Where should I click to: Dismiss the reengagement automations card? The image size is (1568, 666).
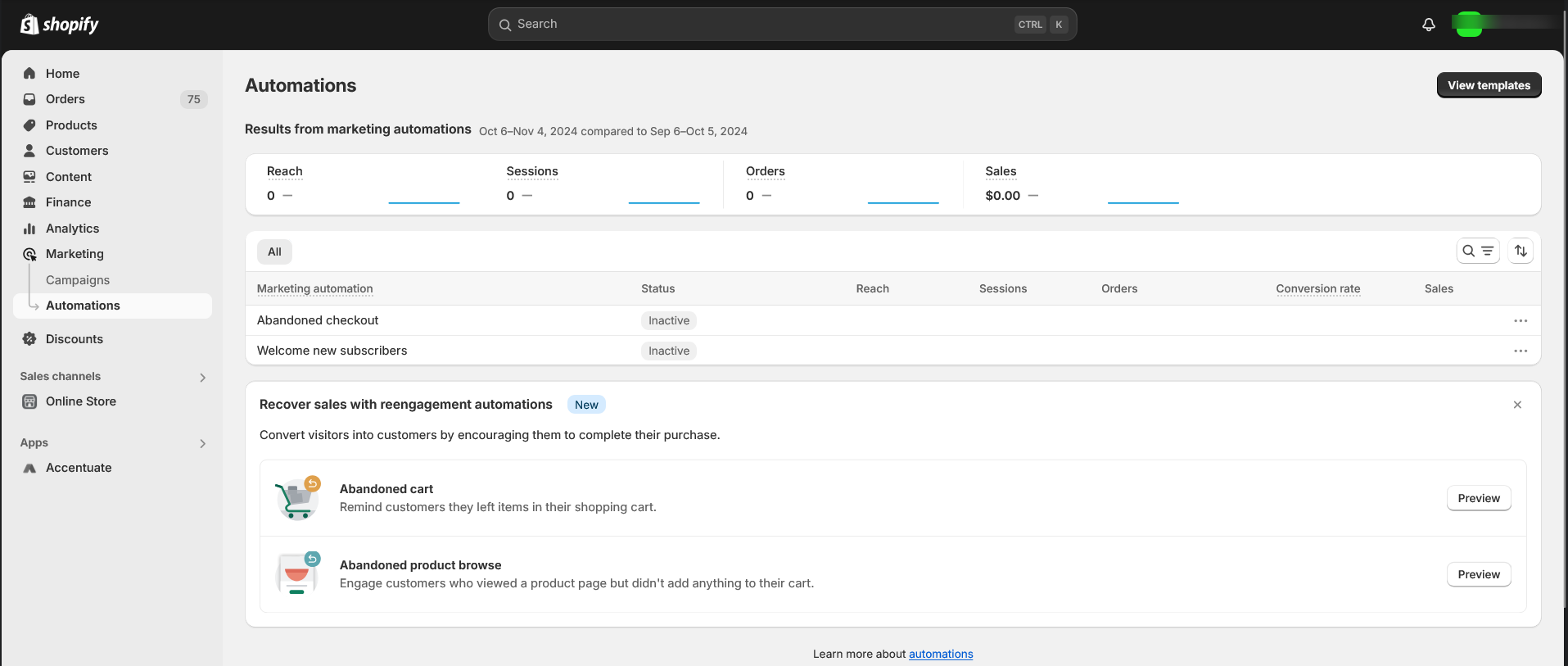(1517, 405)
